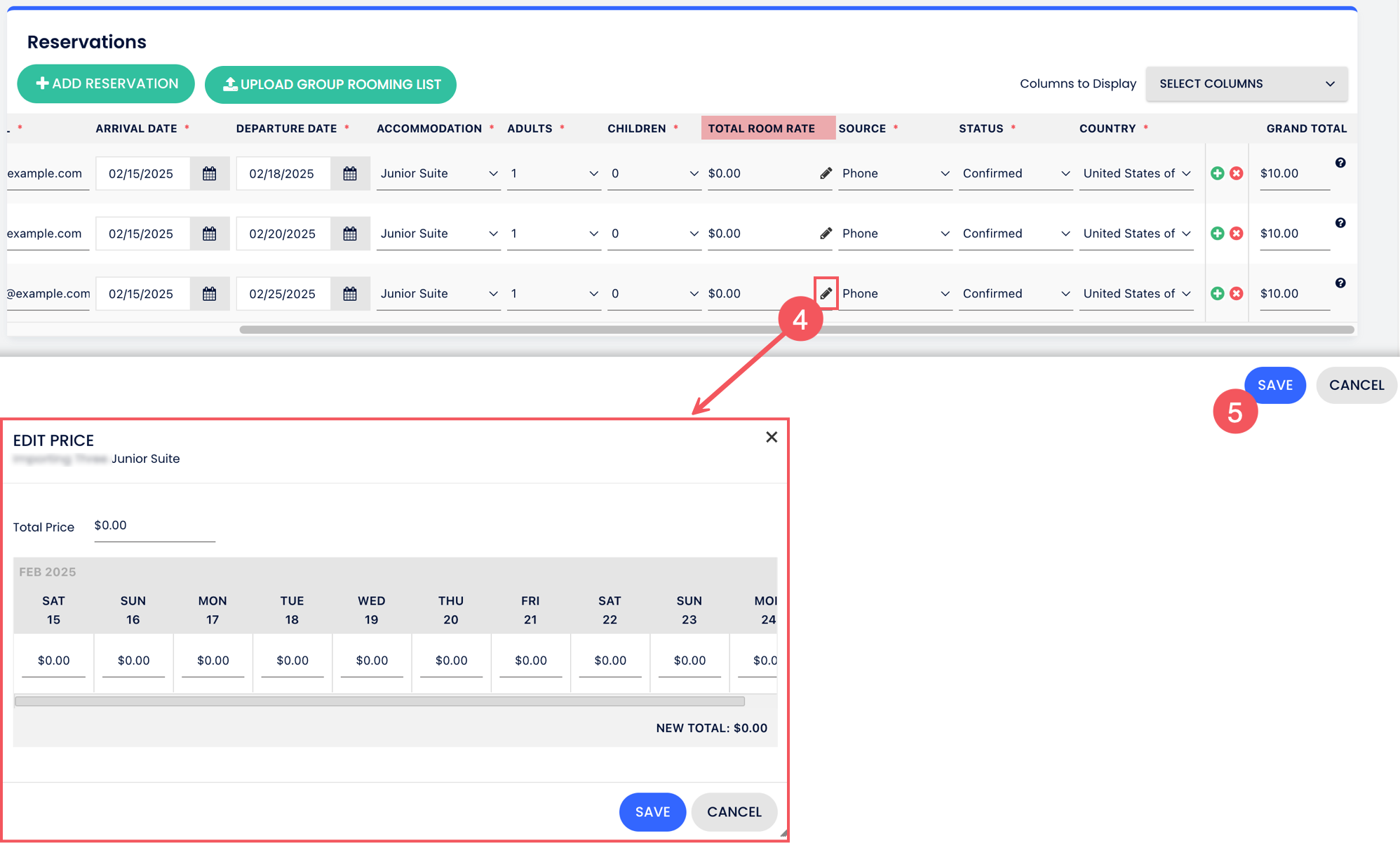Open departure date calendar for 02/18/2025
1400x843 pixels.
point(350,173)
